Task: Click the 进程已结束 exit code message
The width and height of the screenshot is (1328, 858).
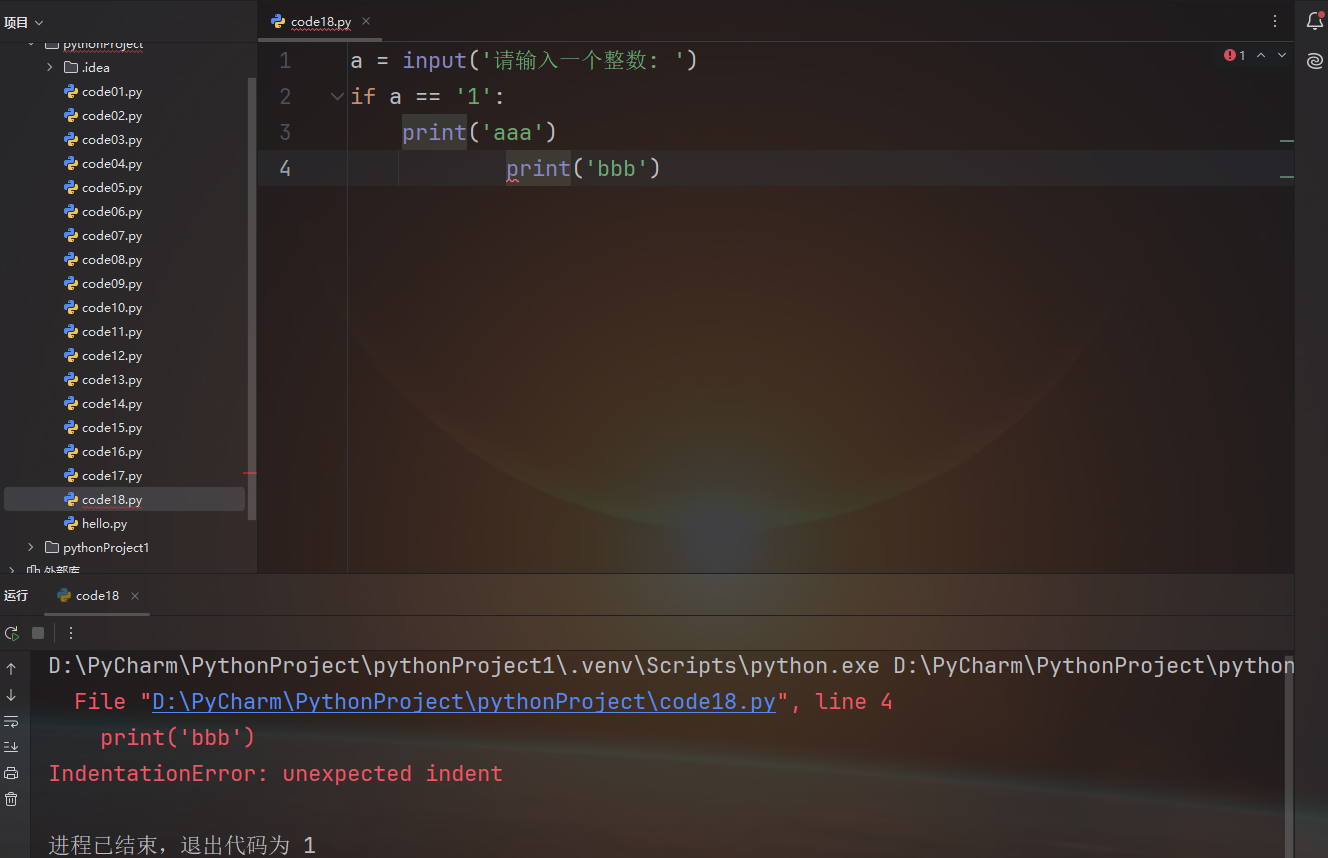Action: point(182,846)
